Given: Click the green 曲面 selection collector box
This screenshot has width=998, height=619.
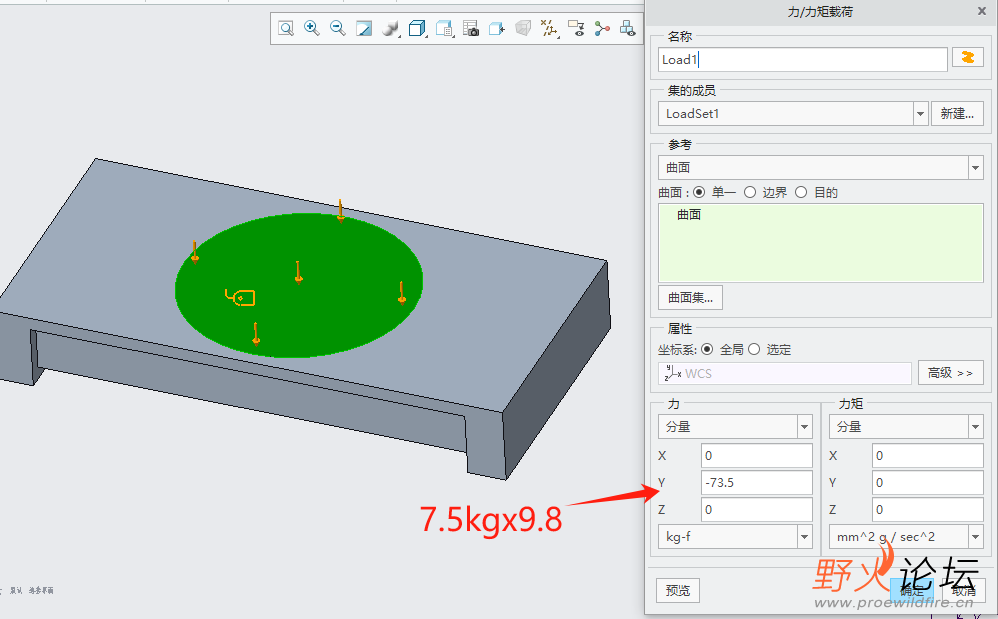Looking at the screenshot, I should click(820, 243).
